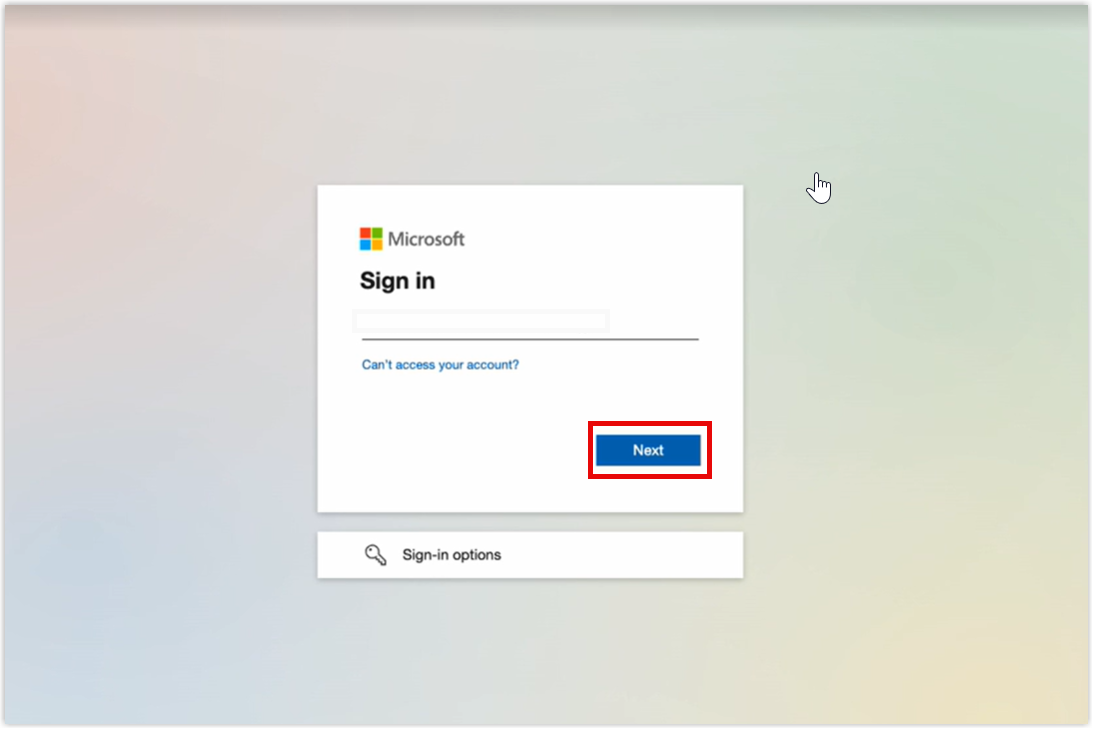
Task: Place cursor in the username text box
Action: pos(480,322)
